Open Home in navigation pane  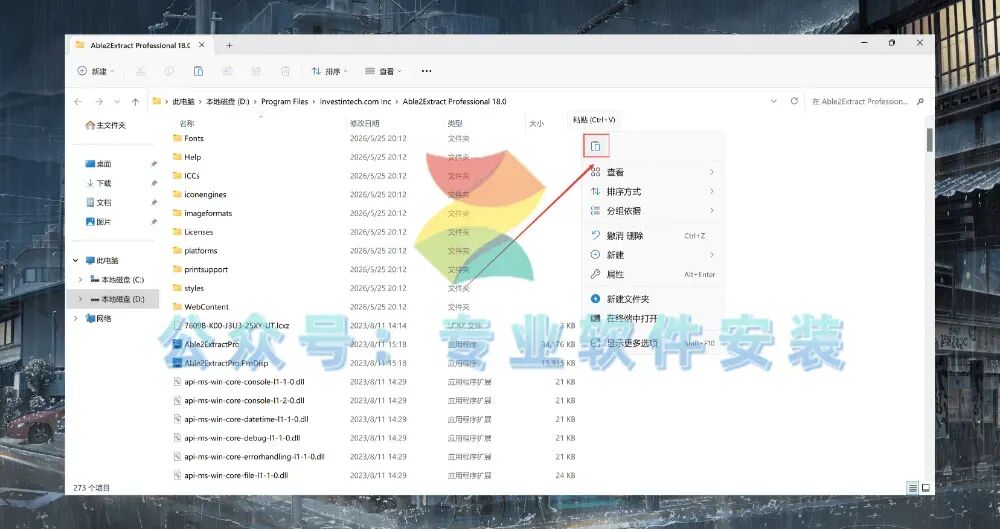click(106, 125)
